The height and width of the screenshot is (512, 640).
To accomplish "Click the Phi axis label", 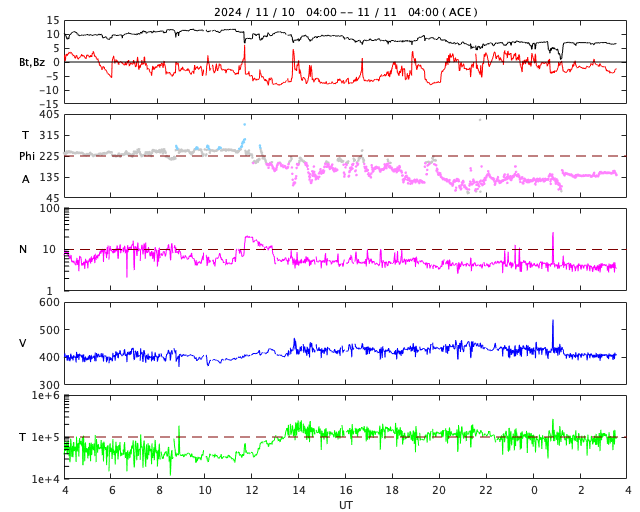I will pyautogui.click(x=27, y=156).
